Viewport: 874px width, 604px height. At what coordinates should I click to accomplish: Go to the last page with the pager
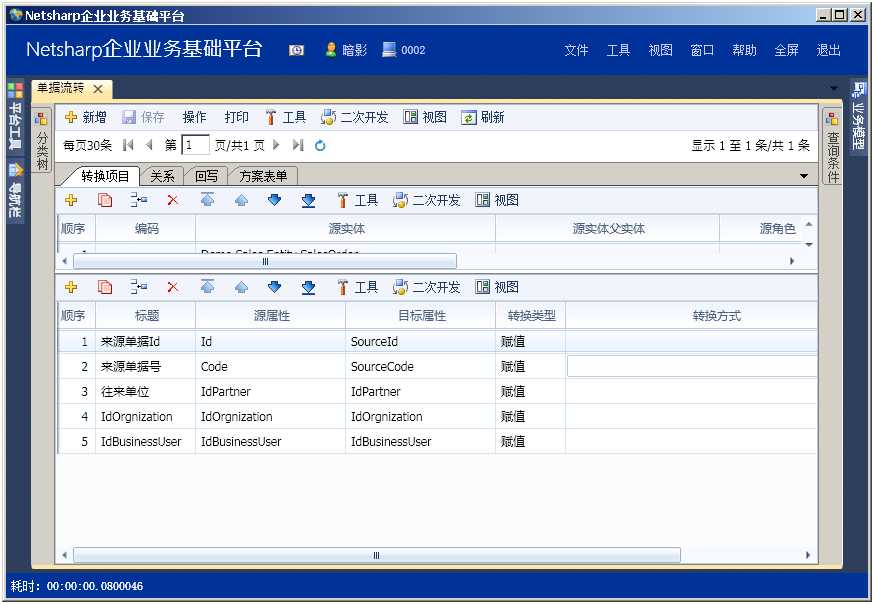point(298,145)
